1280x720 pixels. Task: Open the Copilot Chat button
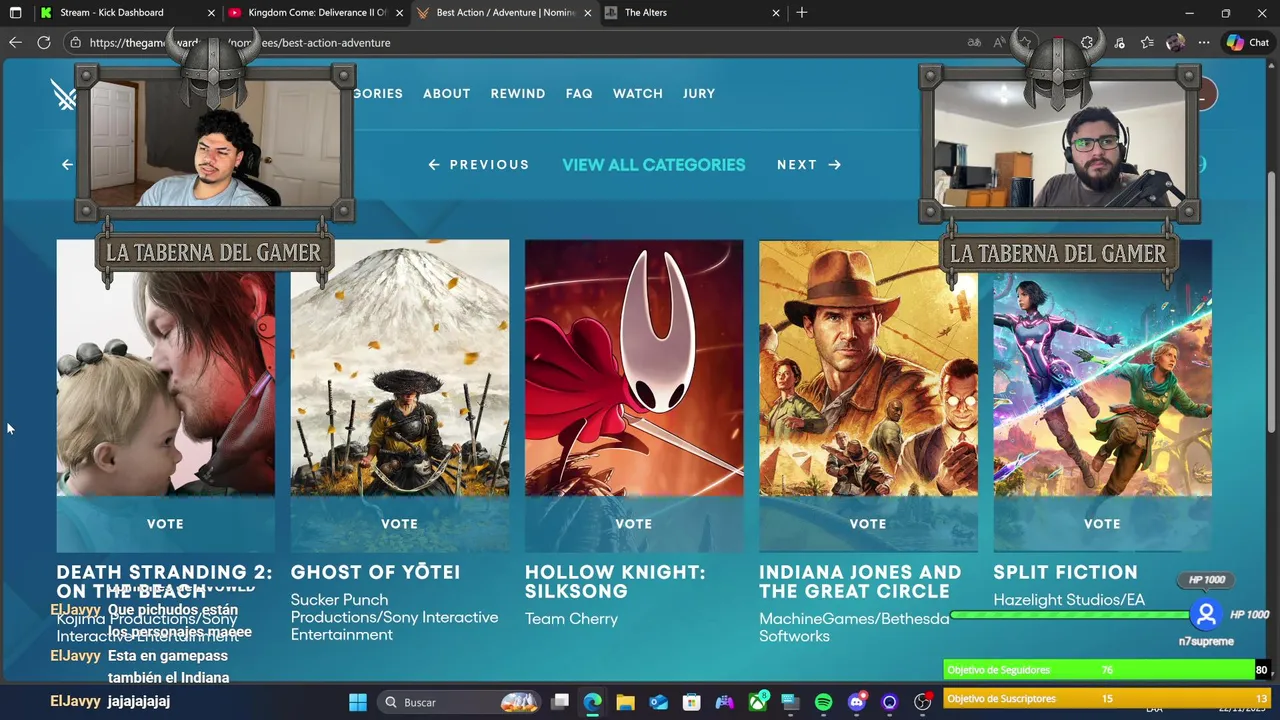click(x=1248, y=42)
